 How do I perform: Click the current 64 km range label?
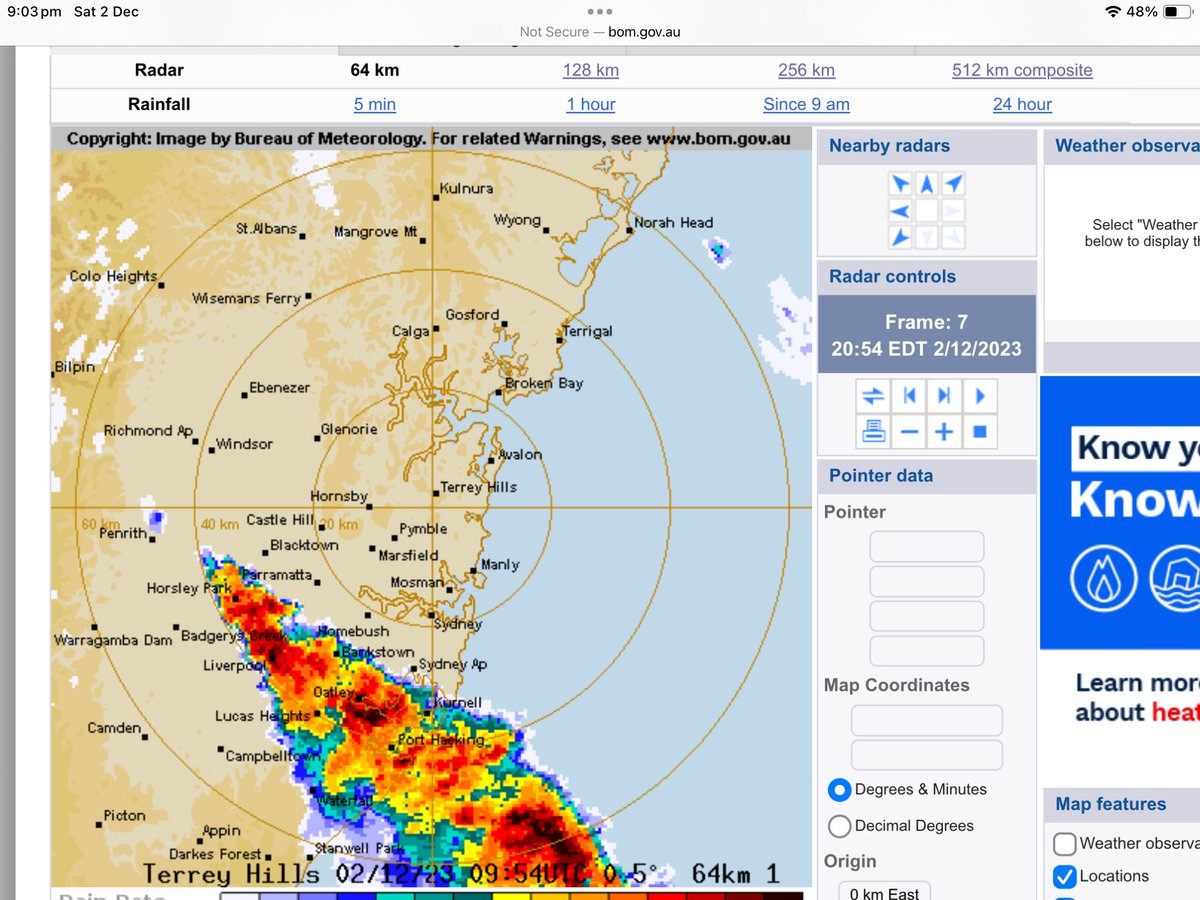[x=375, y=70]
